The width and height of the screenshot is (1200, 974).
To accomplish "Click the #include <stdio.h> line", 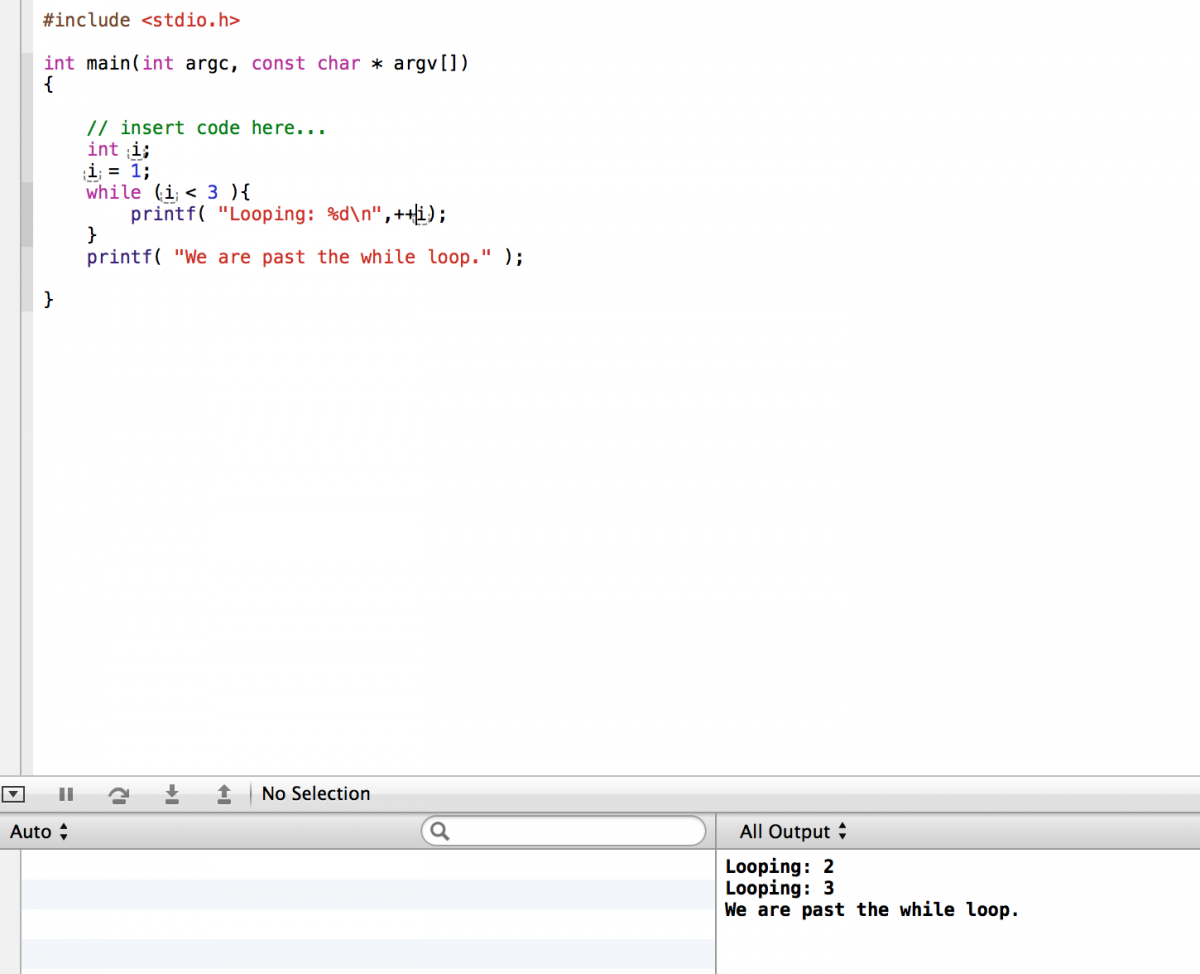I will click(x=141, y=20).
